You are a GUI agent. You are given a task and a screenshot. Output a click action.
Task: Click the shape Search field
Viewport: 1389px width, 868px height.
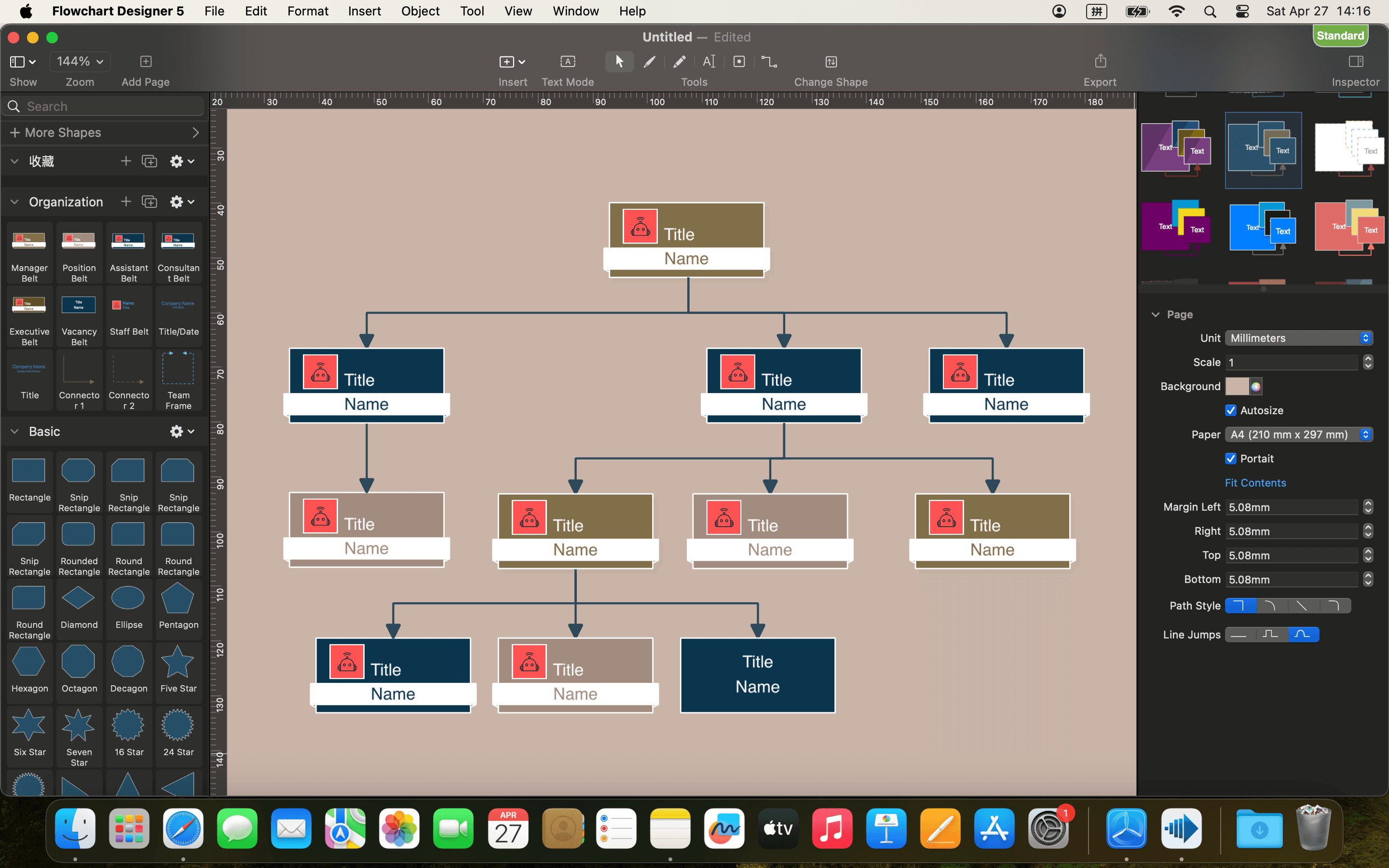tap(103, 106)
